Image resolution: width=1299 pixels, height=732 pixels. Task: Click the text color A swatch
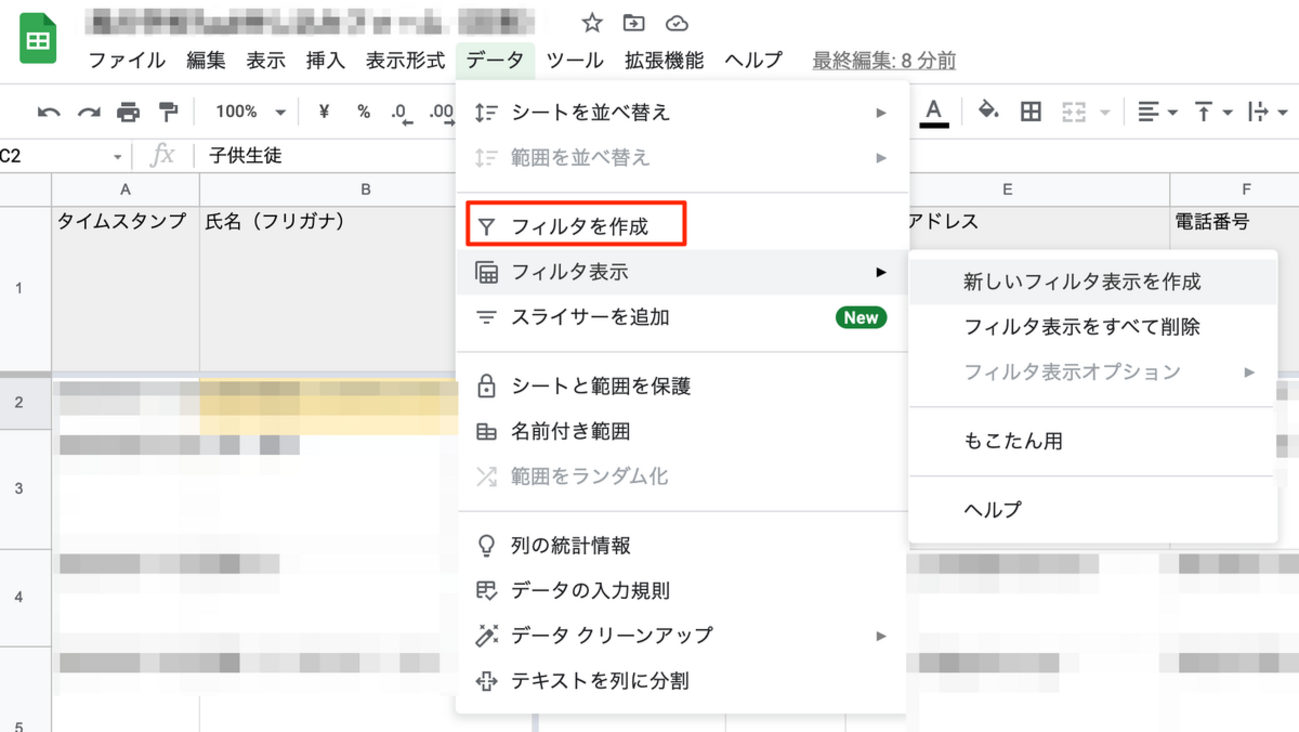(x=934, y=111)
